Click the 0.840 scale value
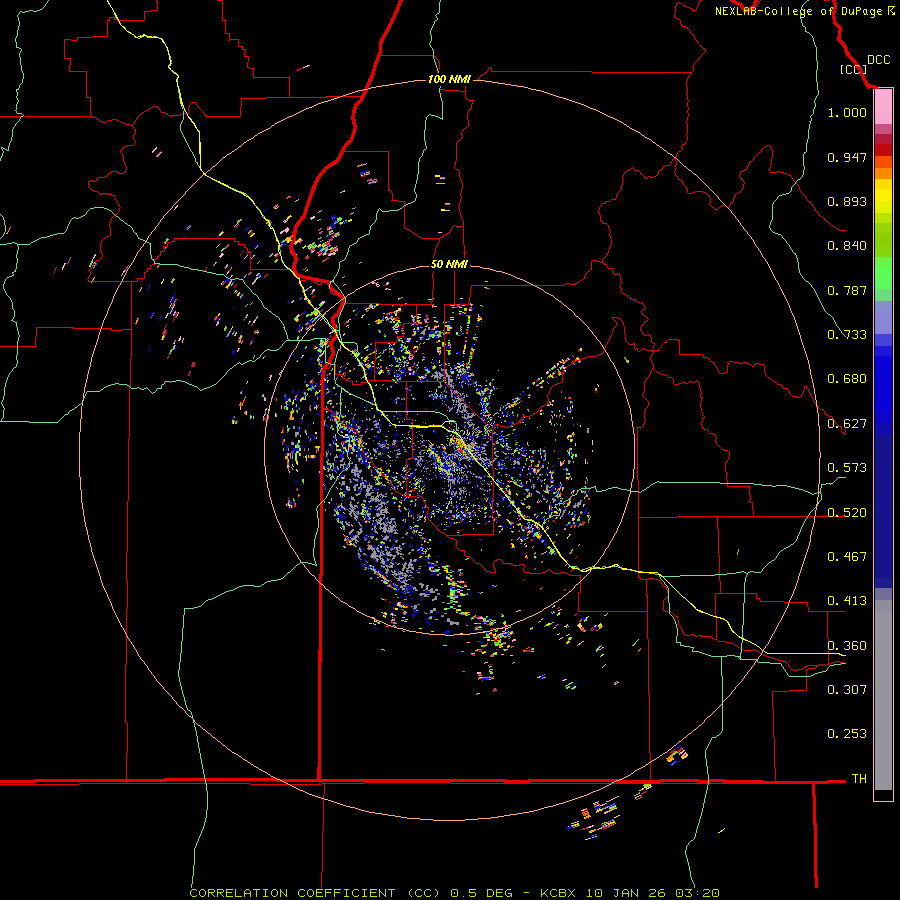900x900 pixels. point(847,246)
